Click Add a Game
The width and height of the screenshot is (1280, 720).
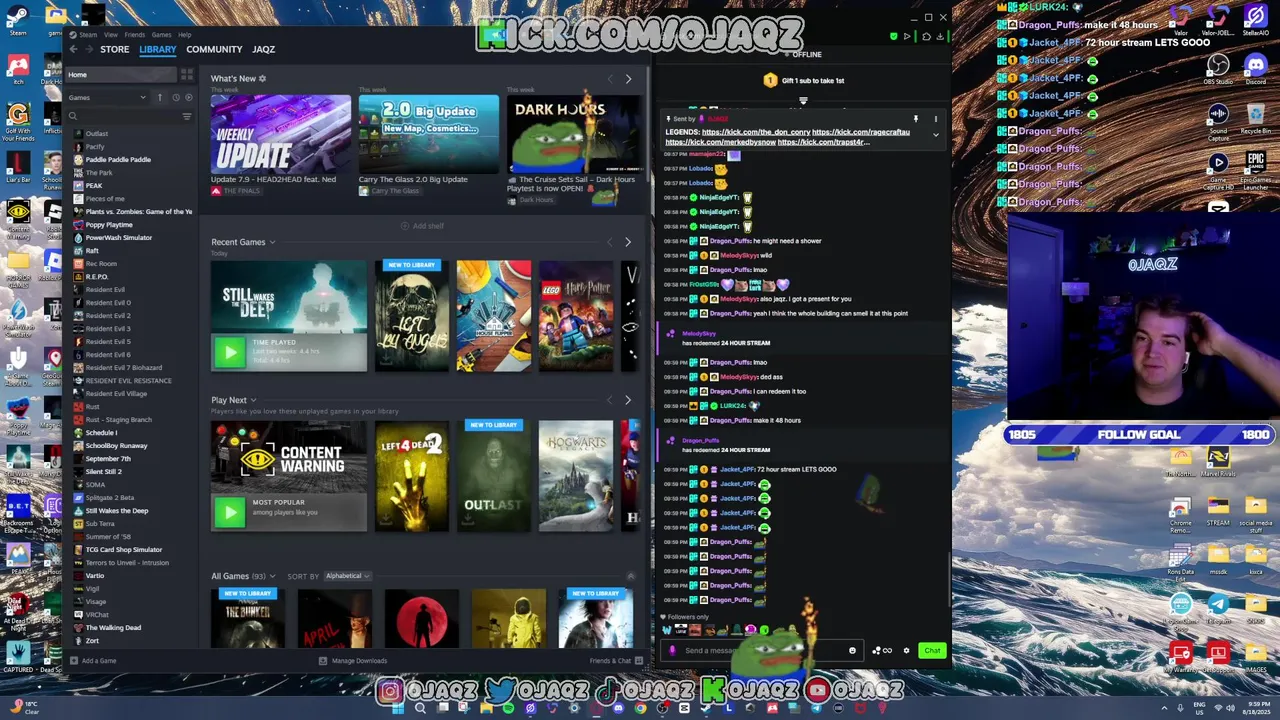point(93,661)
